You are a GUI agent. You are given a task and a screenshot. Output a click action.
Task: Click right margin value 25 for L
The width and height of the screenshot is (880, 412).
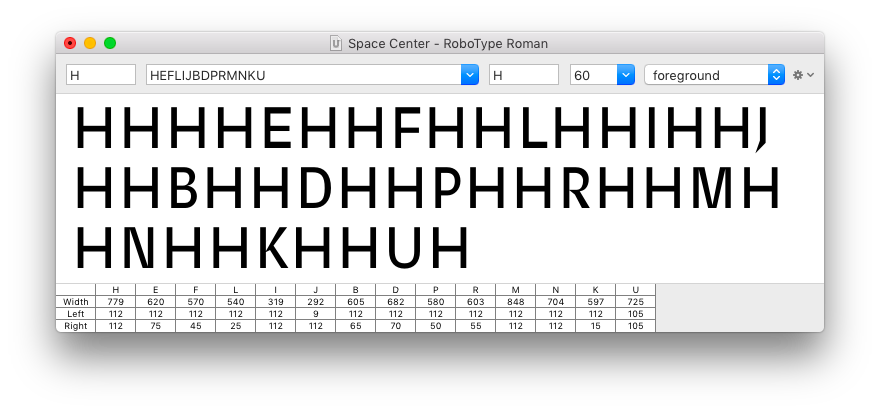pyautogui.click(x=236, y=326)
